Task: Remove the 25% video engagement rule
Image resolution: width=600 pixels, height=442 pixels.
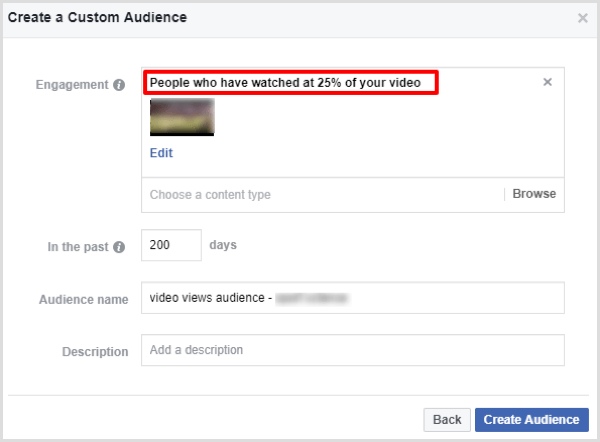Action: 548,82
